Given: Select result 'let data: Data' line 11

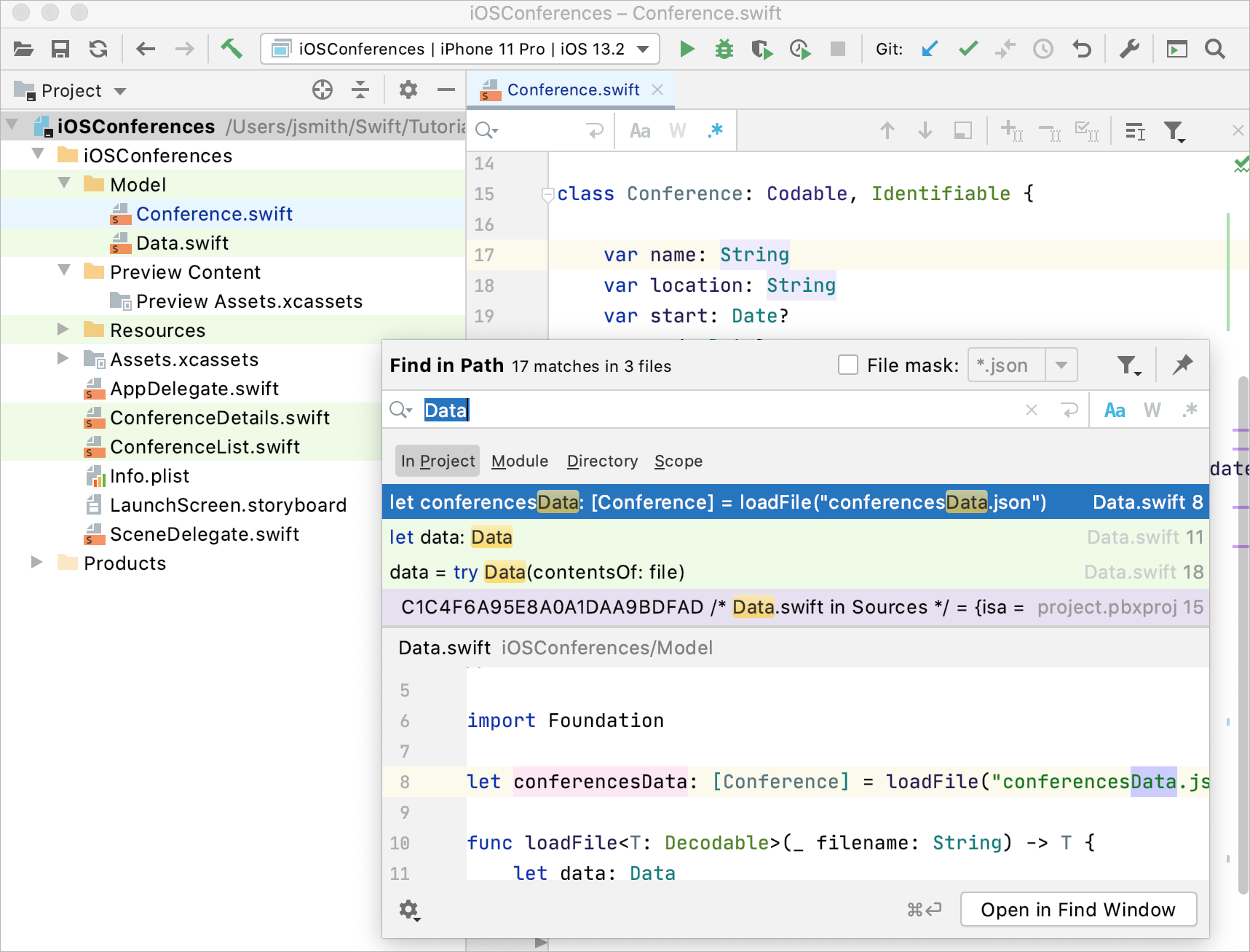Looking at the screenshot, I should pyautogui.click(x=795, y=537).
